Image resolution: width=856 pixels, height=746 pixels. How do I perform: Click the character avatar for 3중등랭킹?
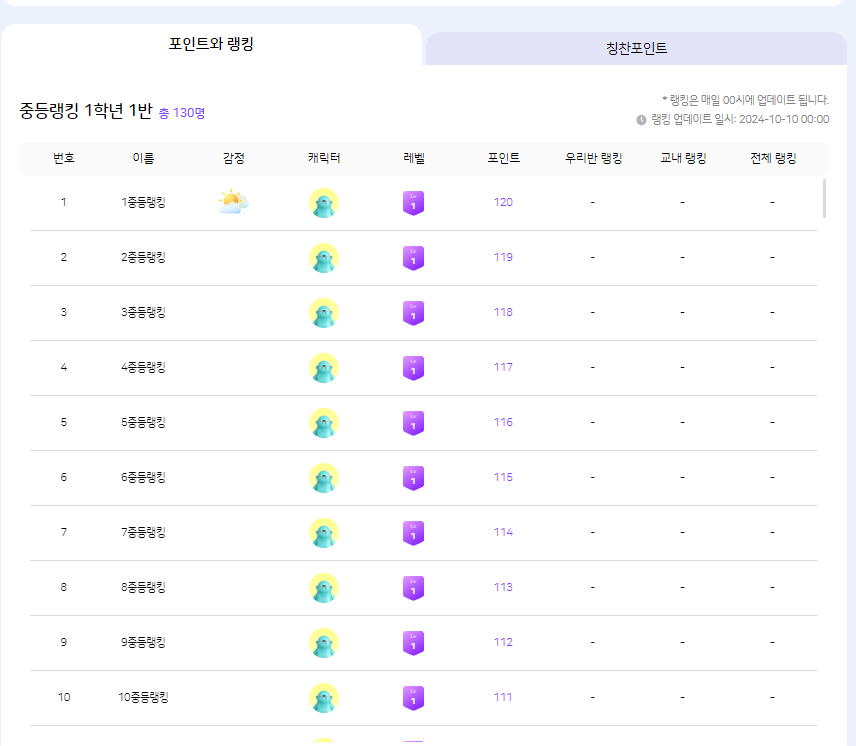point(324,313)
